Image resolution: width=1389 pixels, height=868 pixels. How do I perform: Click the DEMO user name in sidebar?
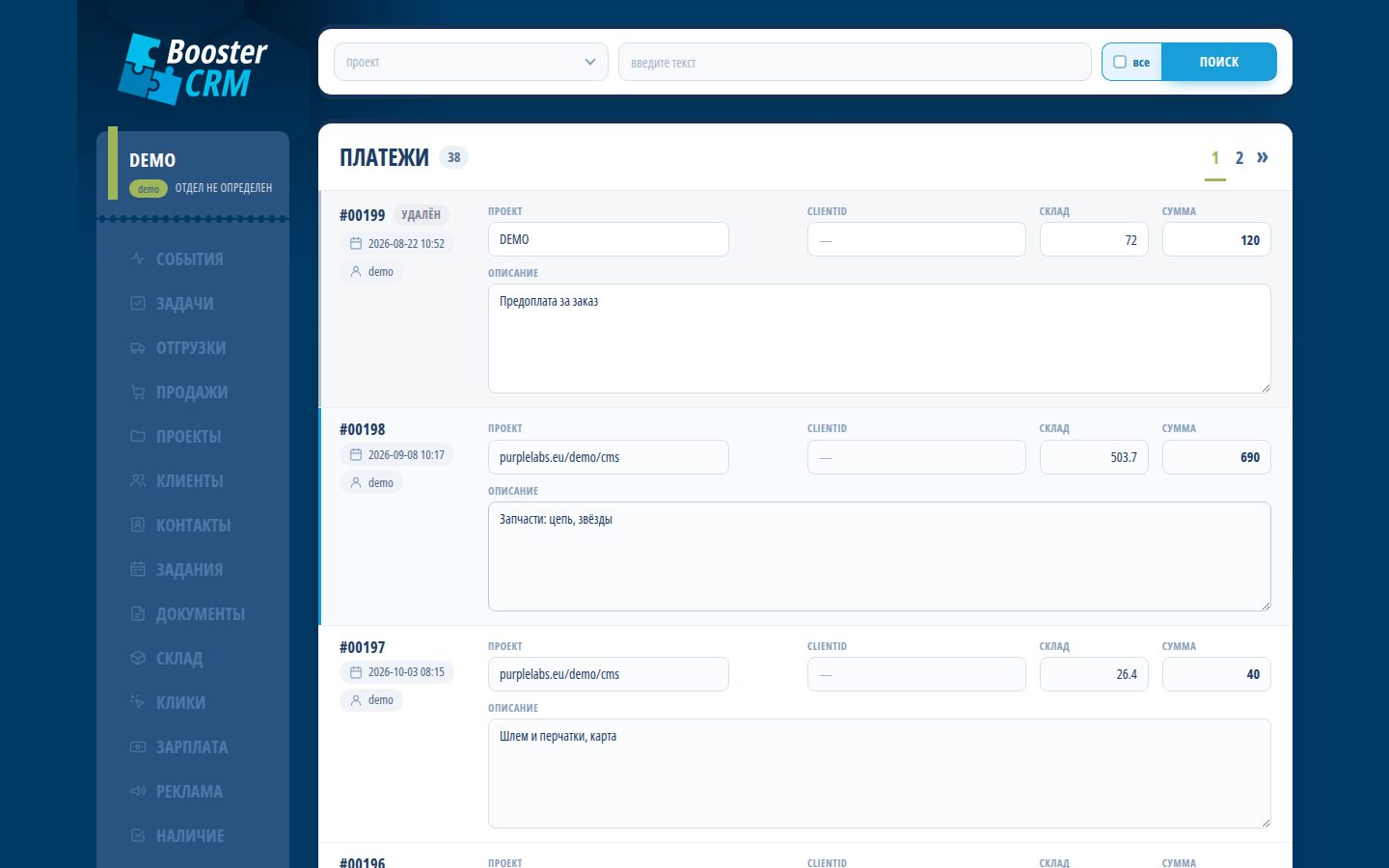pyautogui.click(x=152, y=160)
